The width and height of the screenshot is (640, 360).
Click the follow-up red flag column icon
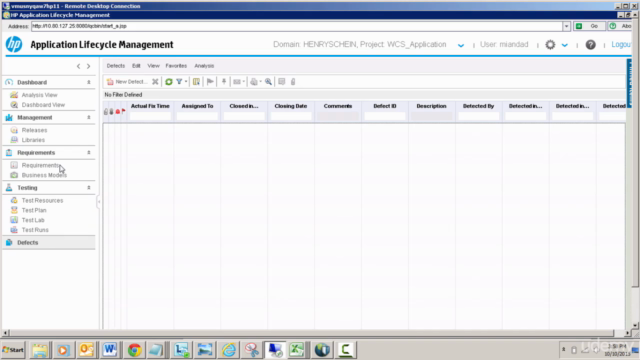pos(123,111)
